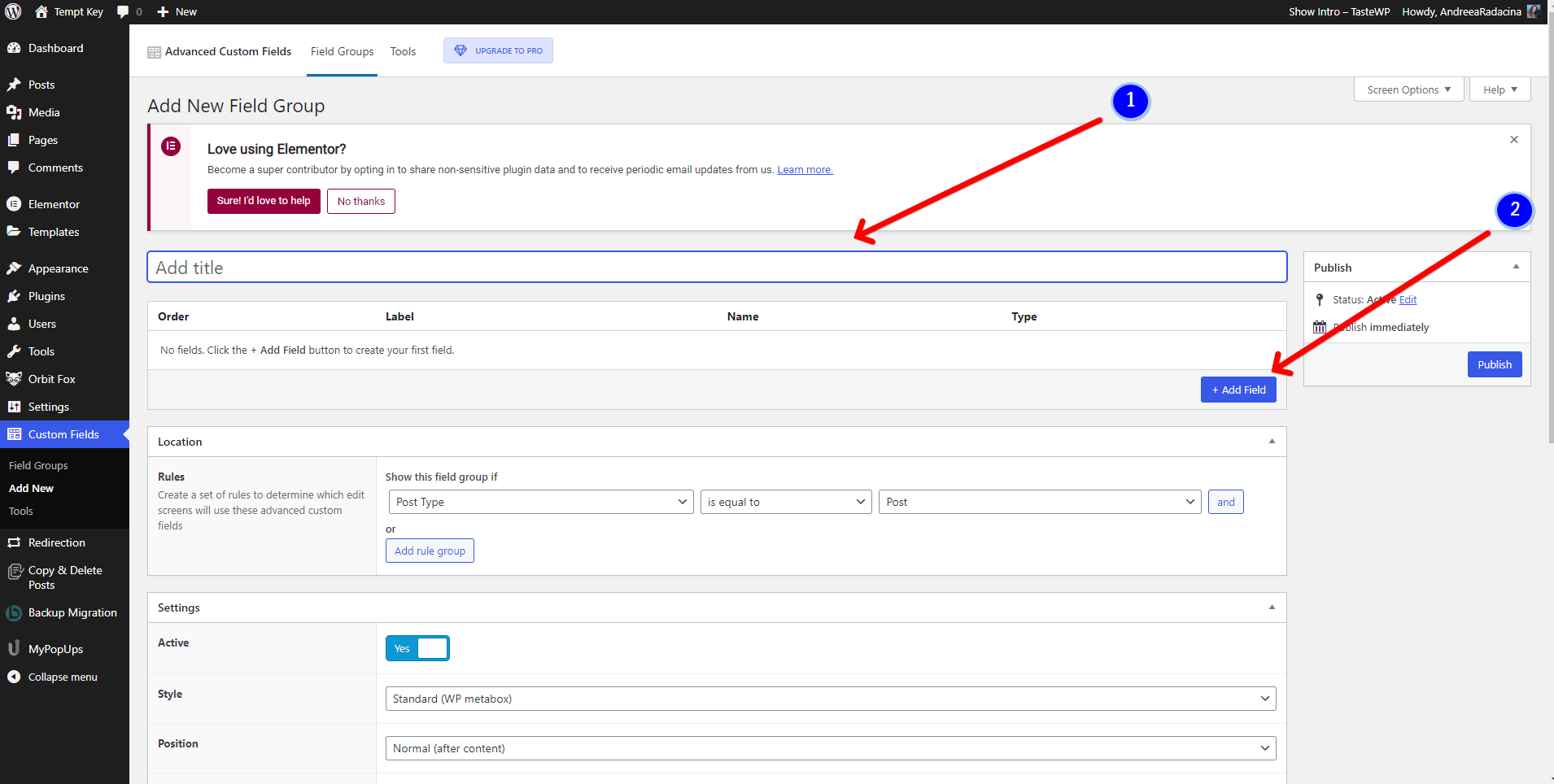Click the Learn more link
The width and height of the screenshot is (1554, 784).
click(x=805, y=170)
